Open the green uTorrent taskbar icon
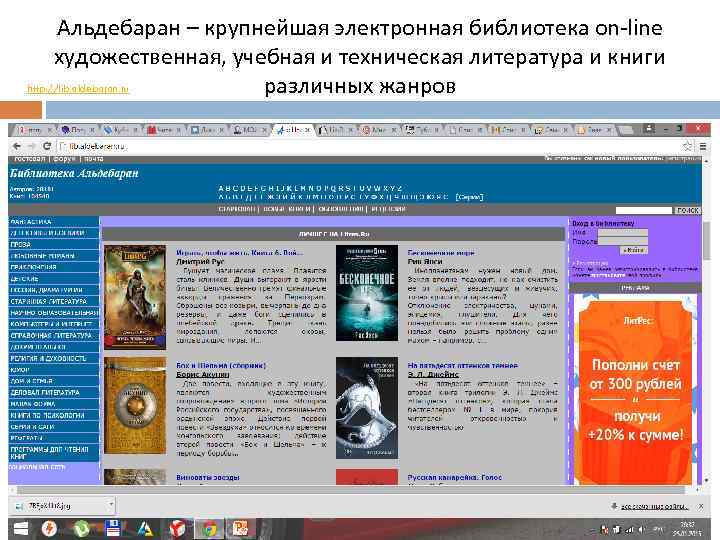This screenshot has height=540, width=720. (81, 529)
